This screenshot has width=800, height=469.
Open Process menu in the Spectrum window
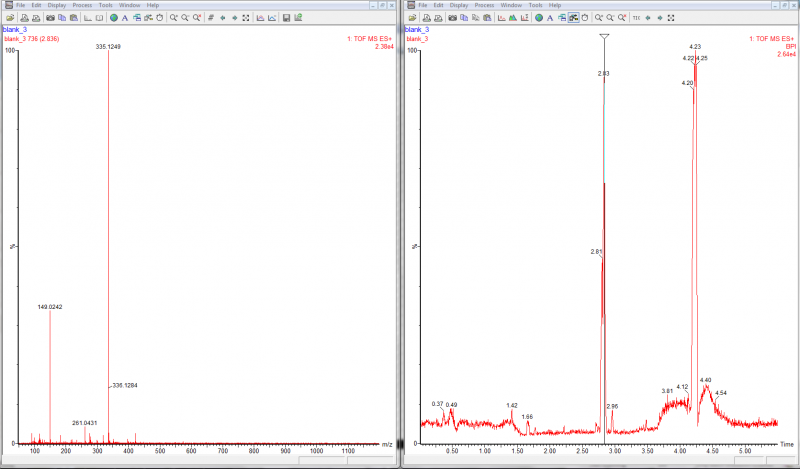tap(82, 5)
